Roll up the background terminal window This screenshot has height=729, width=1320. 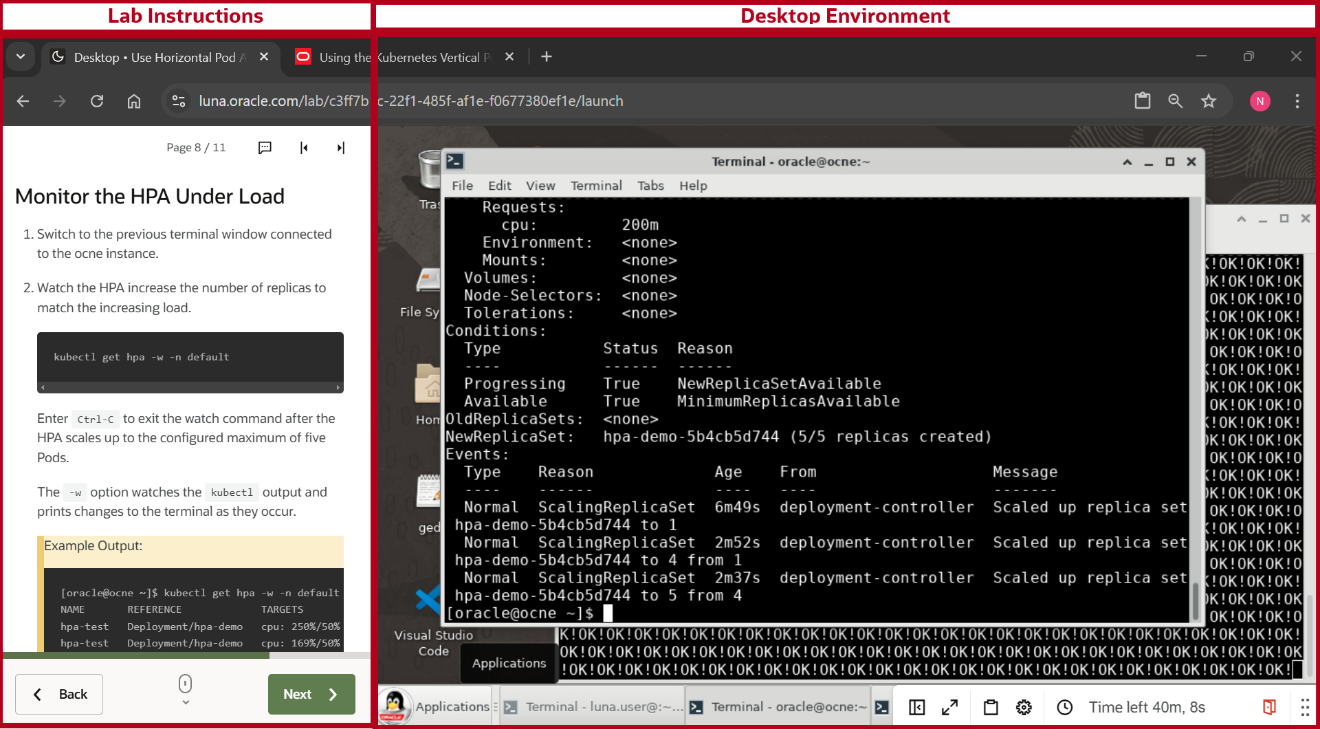click(1242, 219)
